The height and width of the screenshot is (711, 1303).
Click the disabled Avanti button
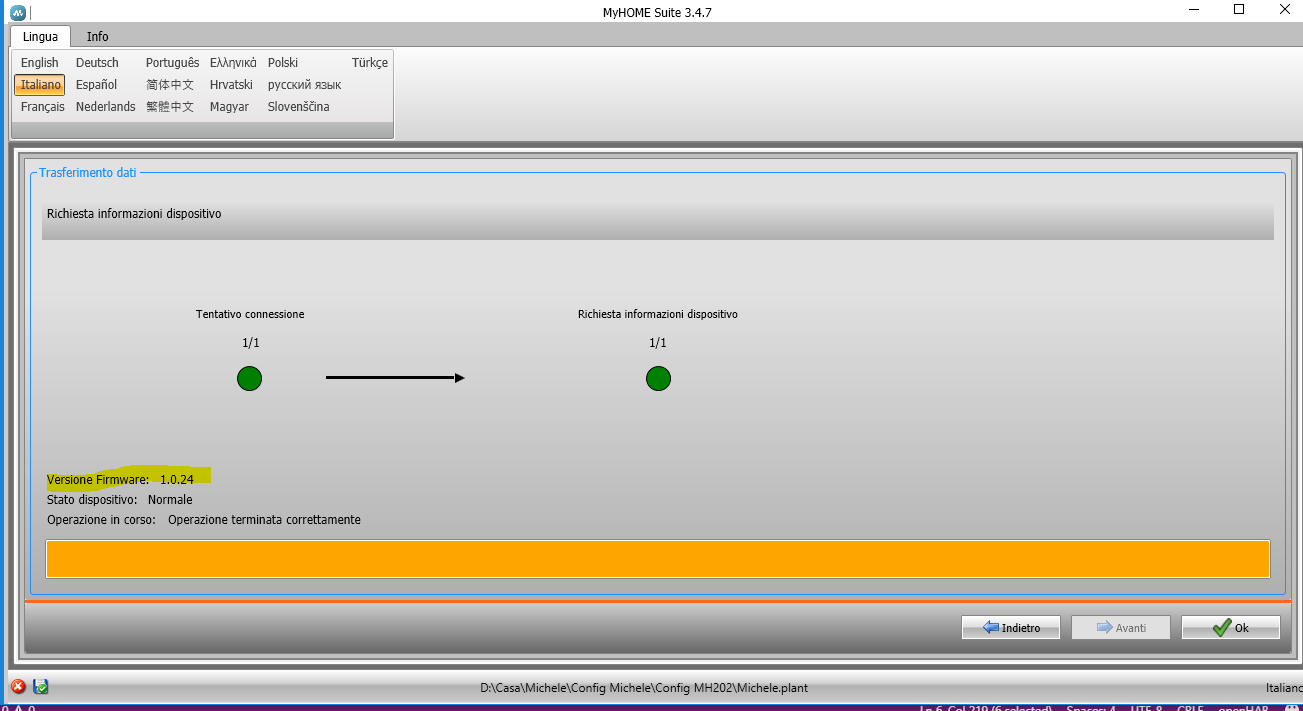pos(1121,627)
